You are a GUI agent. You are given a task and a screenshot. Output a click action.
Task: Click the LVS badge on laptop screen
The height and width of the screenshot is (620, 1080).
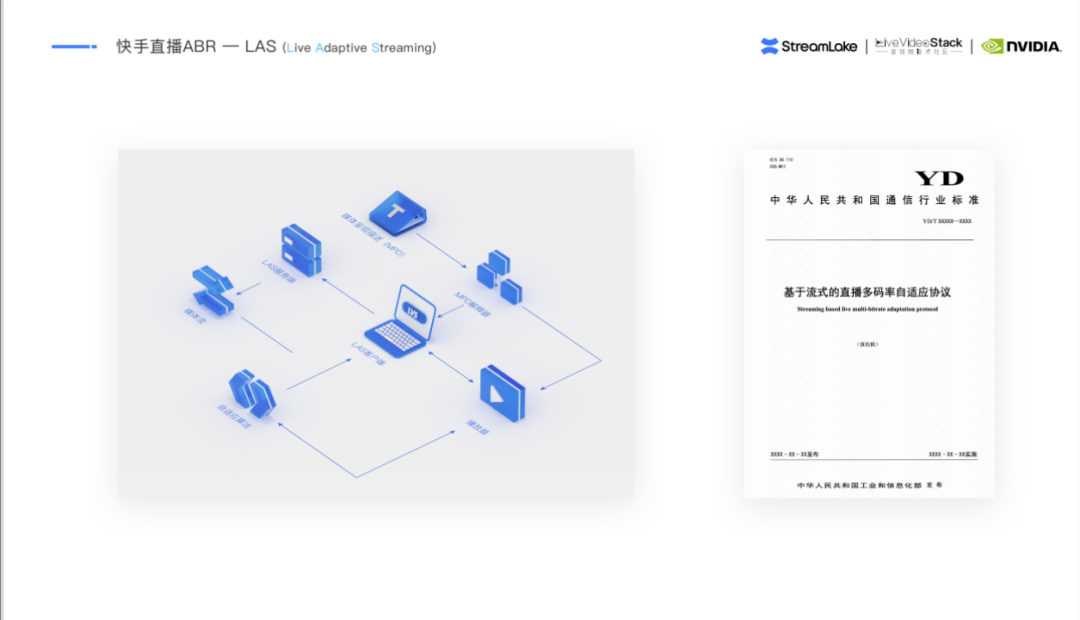point(413,312)
